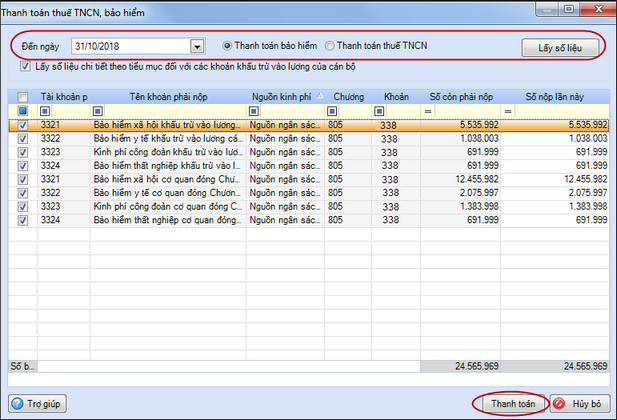The height and width of the screenshot is (420, 617).
Task: Click the sort arrow on Nguồn kinh phí header
Action: pyautogui.click(x=320, y=96)
